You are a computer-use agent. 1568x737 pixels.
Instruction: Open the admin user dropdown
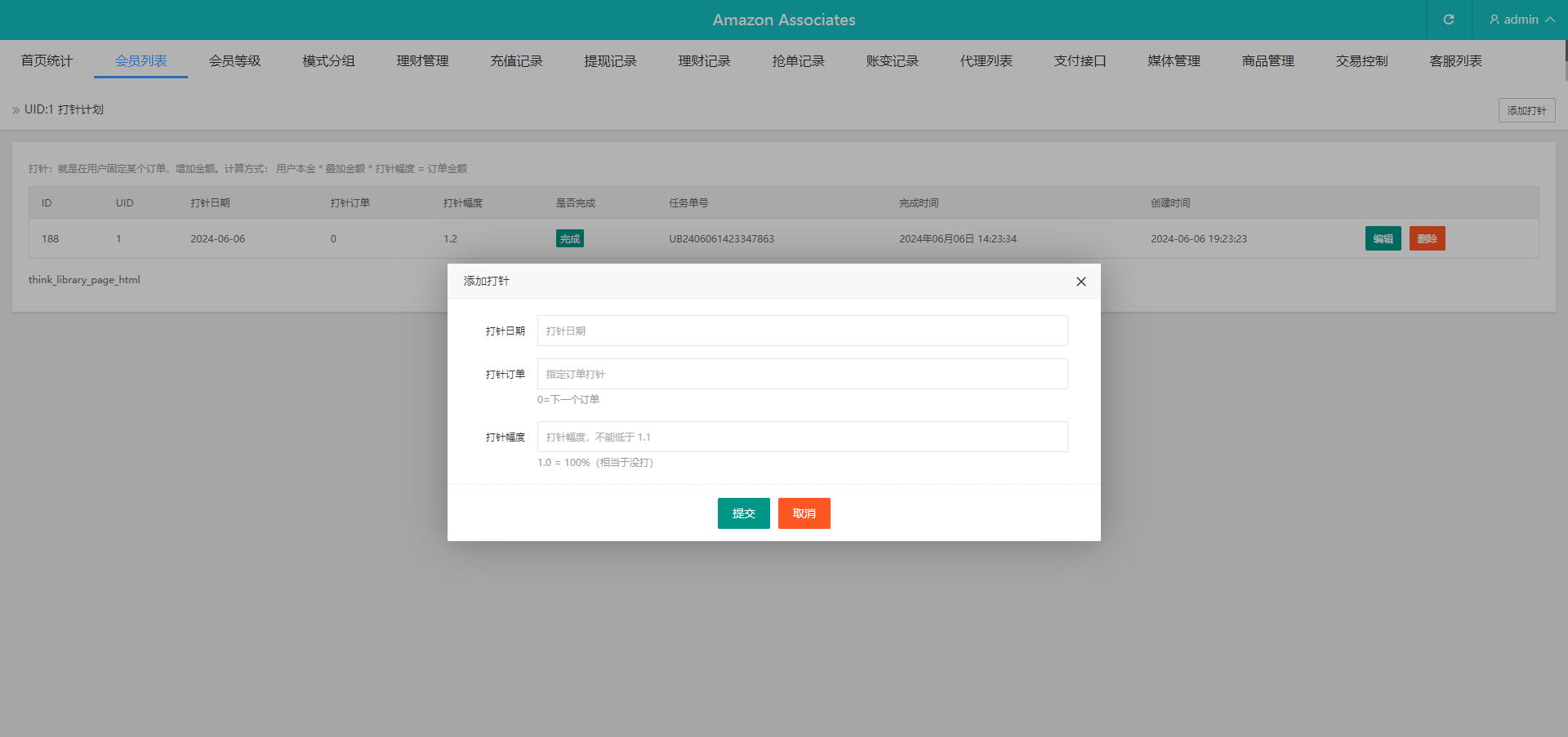click(1521, 20)
